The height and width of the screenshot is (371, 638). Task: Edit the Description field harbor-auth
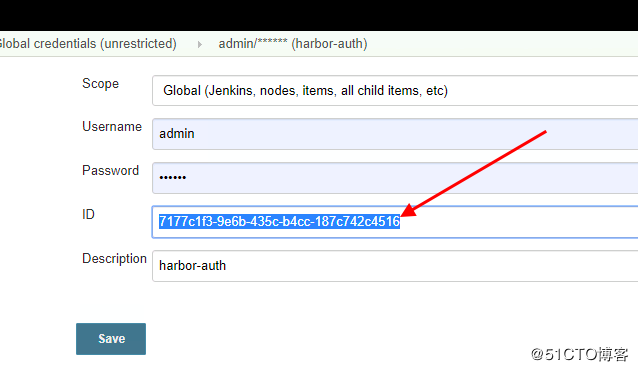(x=395, y=266)
